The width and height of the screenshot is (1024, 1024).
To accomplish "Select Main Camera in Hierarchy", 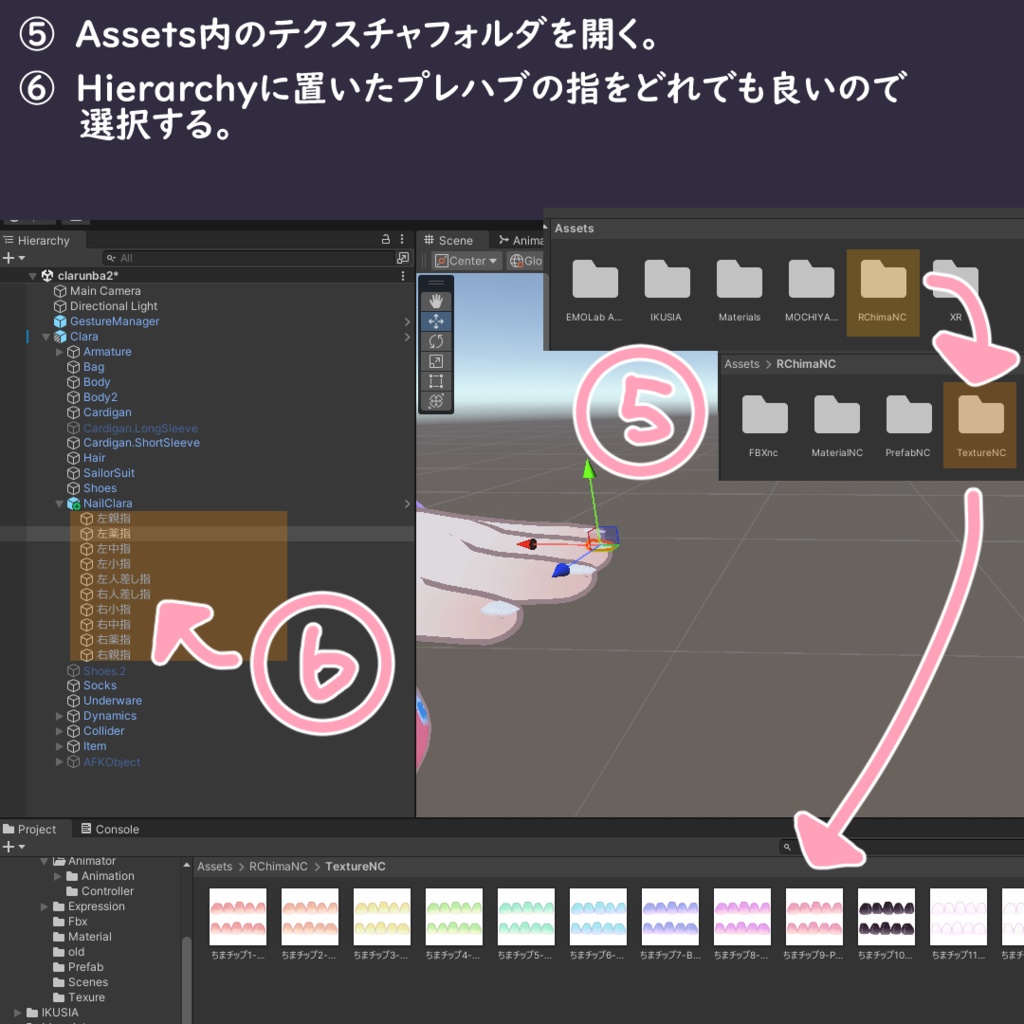I will pos(105,291).
